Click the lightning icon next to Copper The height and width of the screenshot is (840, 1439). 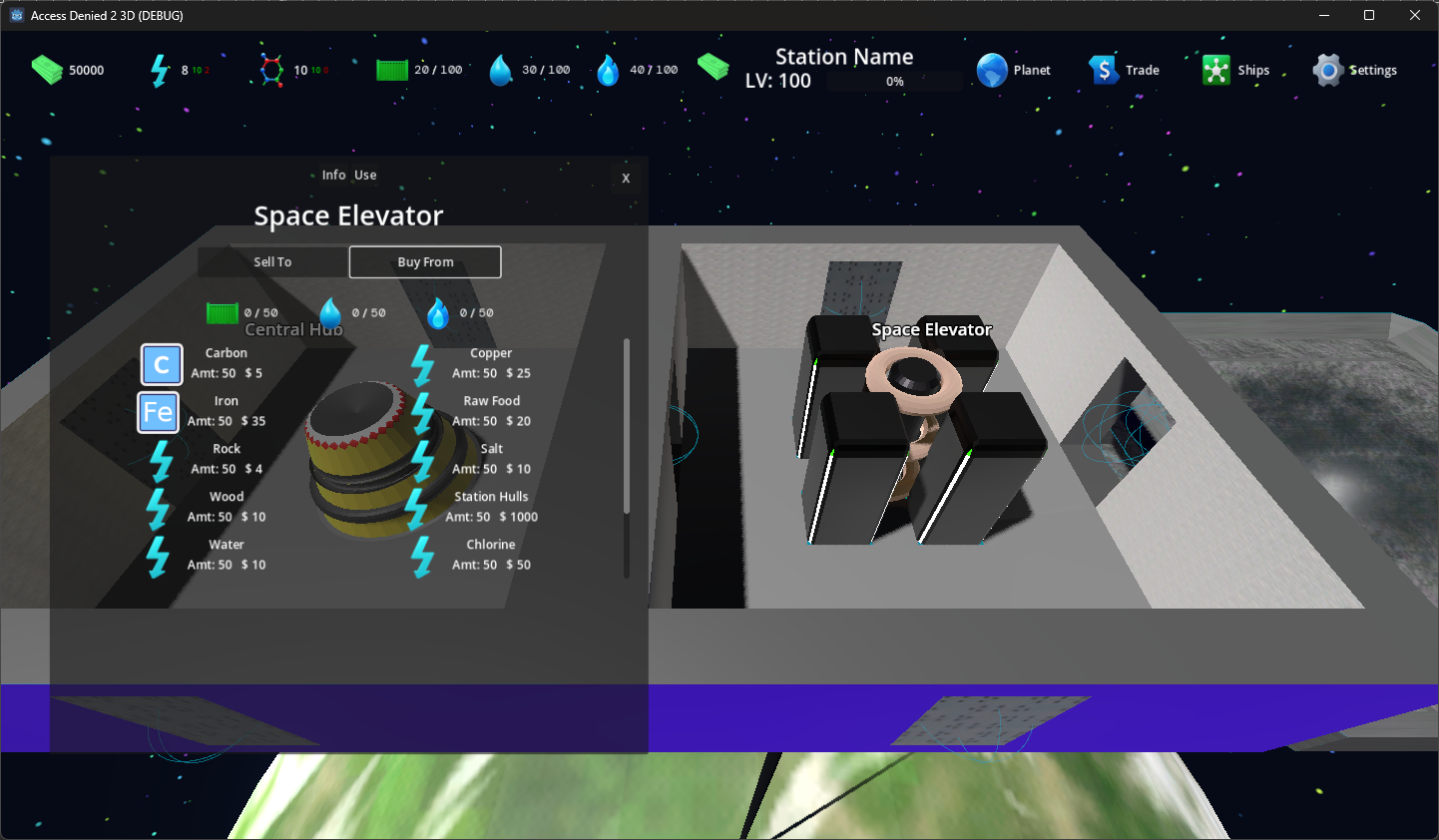tap(423, 365)
